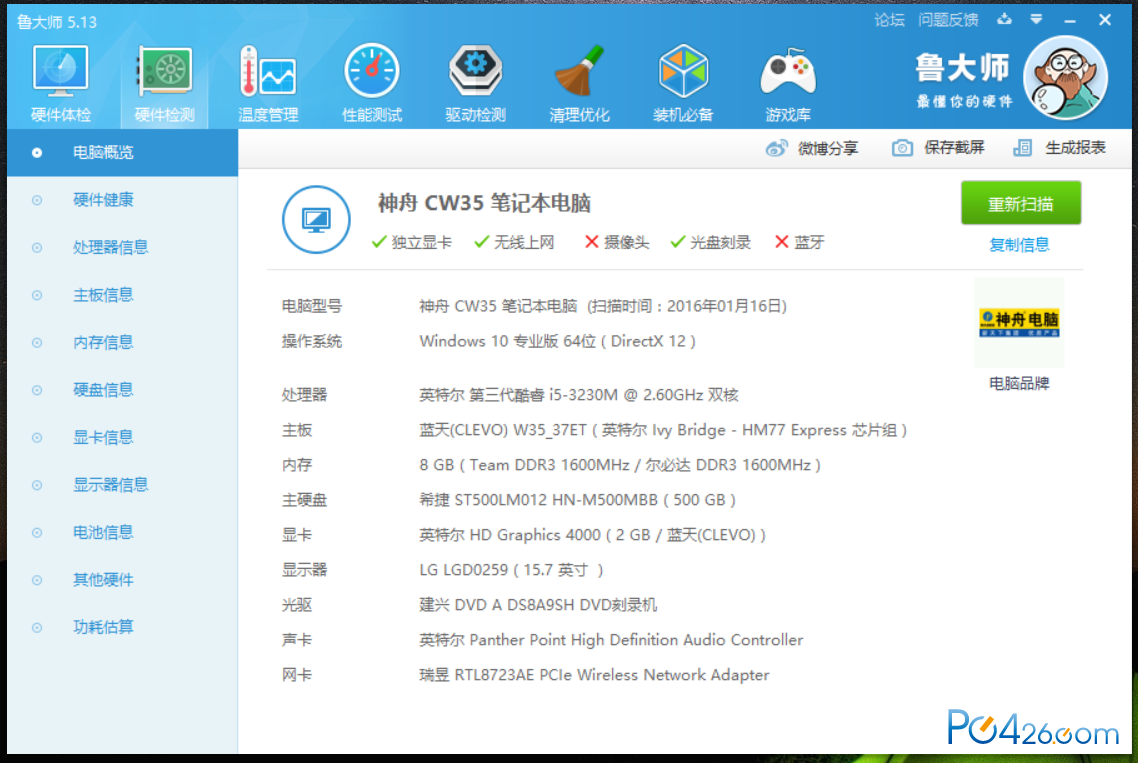Open the title bar dropdown menu arrow

pyautogui.click(x=1036, y=20)
